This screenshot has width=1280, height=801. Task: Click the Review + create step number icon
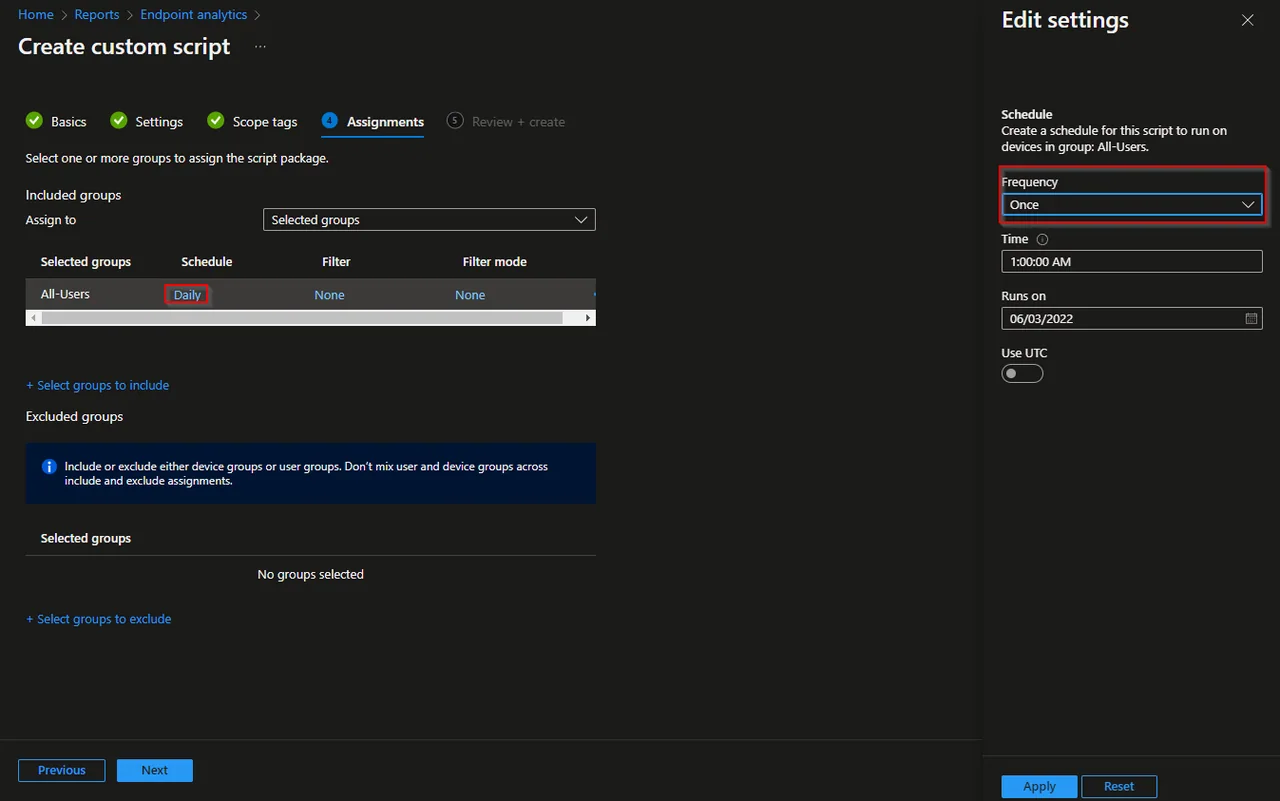coord(455,121)
